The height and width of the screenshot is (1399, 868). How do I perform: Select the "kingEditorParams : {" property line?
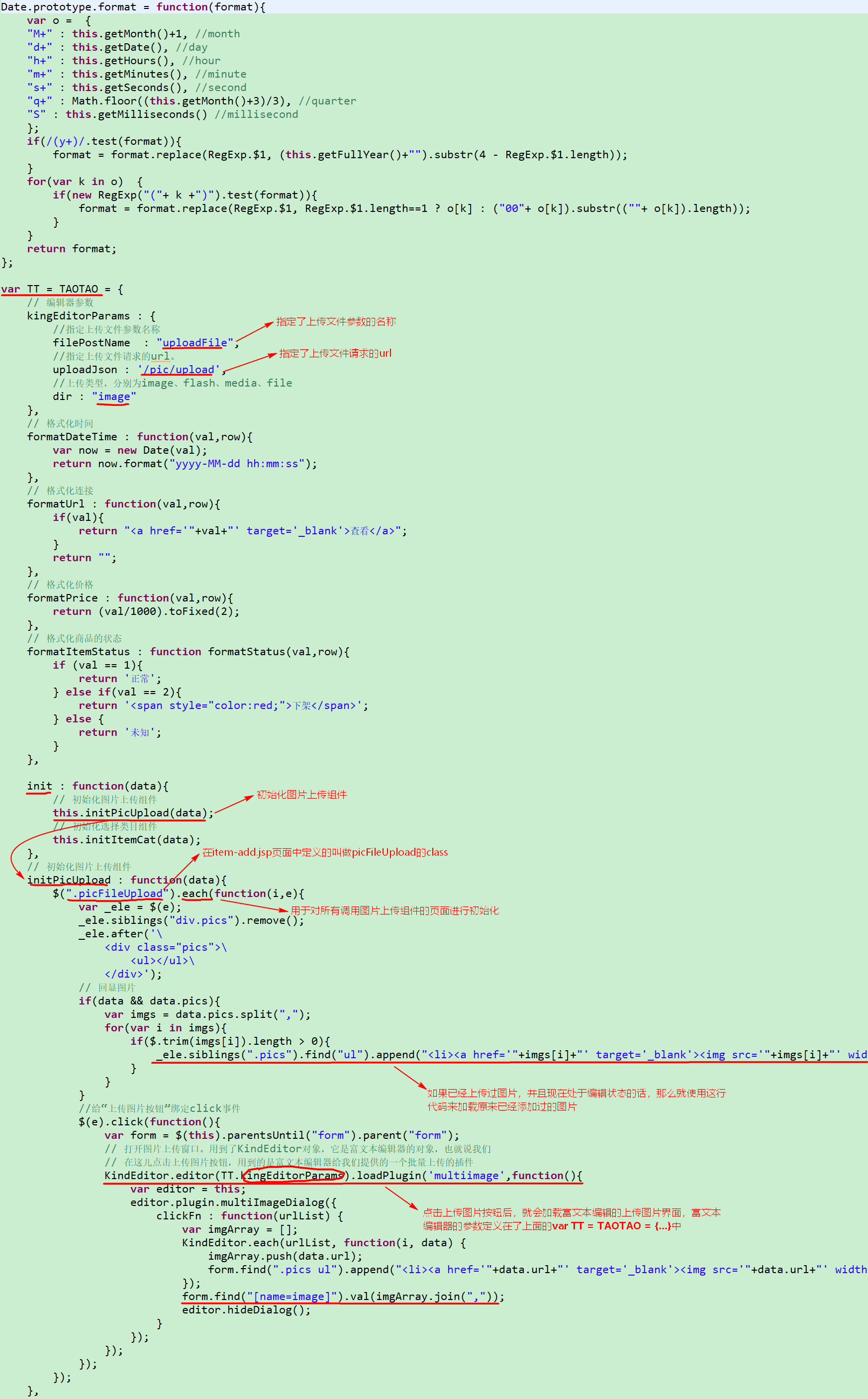point(92,316)
